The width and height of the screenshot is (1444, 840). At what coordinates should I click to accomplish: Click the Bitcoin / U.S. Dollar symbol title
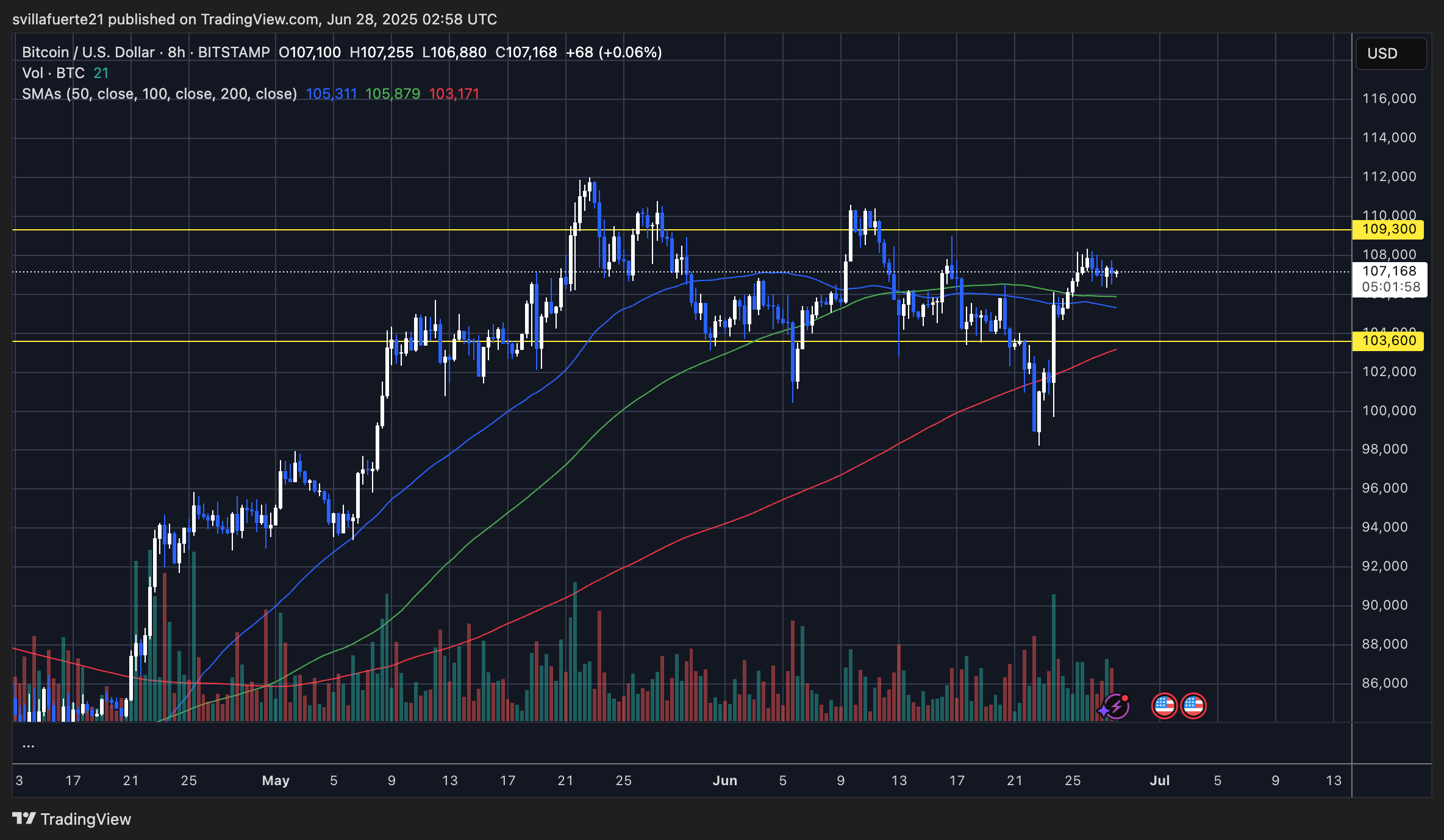tap(88, 52)
